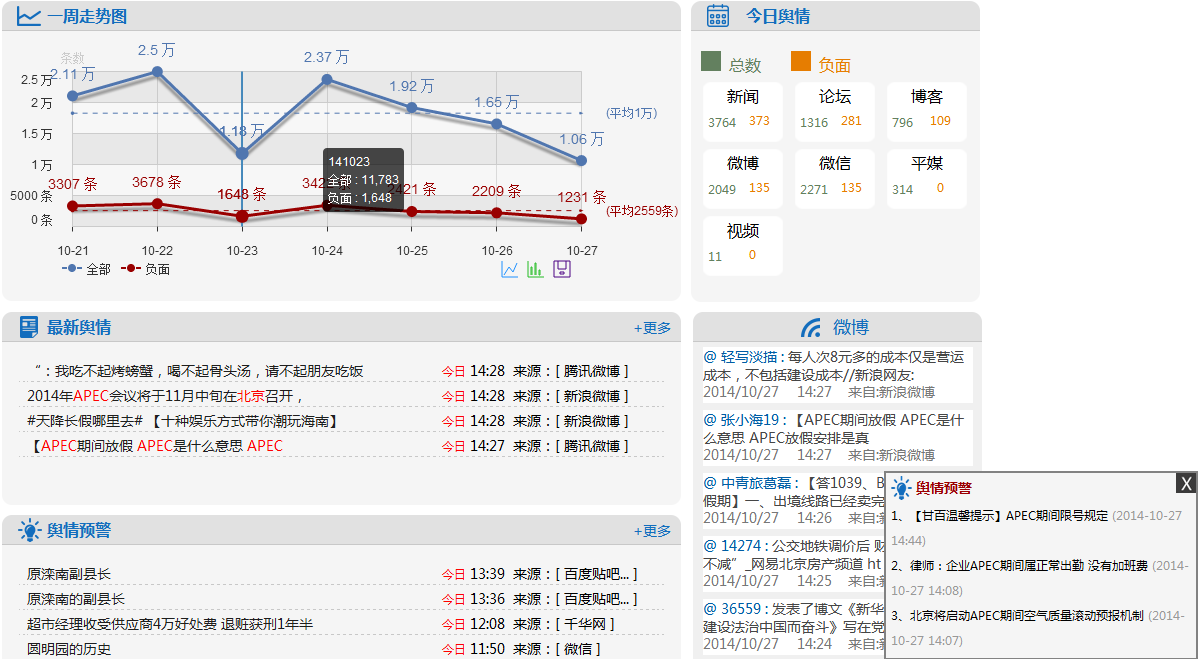Image resolution: width=1202 pixels, height=659 pixels.
Task: Click the weekly trend chart header icon
Action: tap(29, 17)
